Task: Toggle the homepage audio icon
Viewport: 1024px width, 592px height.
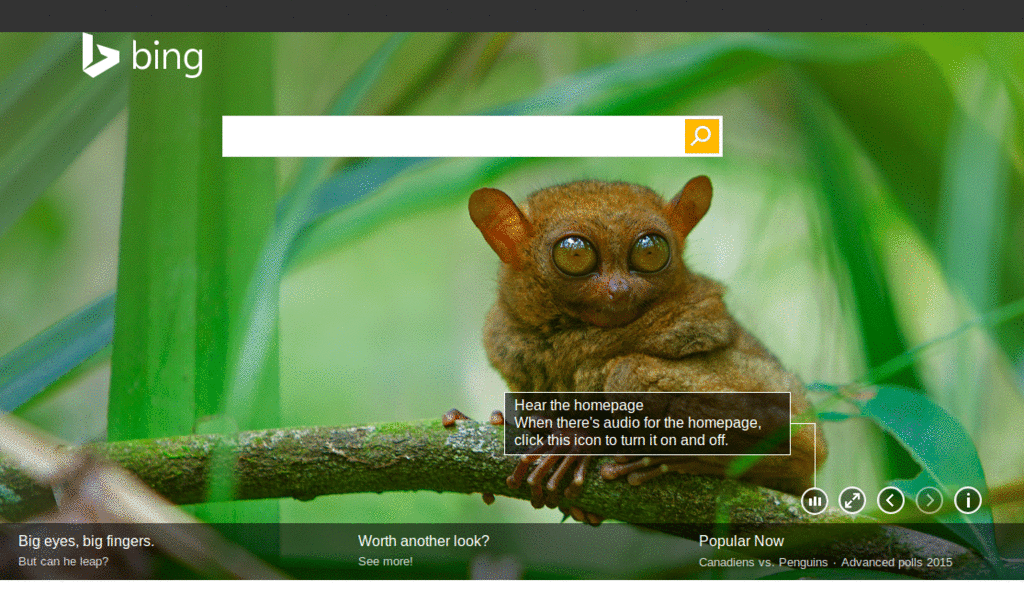Action: tap(814, 501)
